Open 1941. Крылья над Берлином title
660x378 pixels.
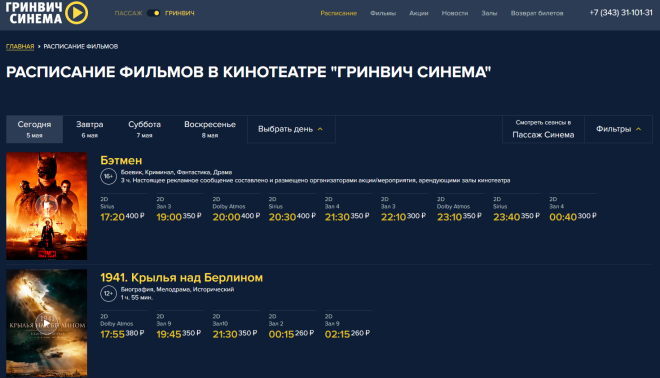pos(181,278)
